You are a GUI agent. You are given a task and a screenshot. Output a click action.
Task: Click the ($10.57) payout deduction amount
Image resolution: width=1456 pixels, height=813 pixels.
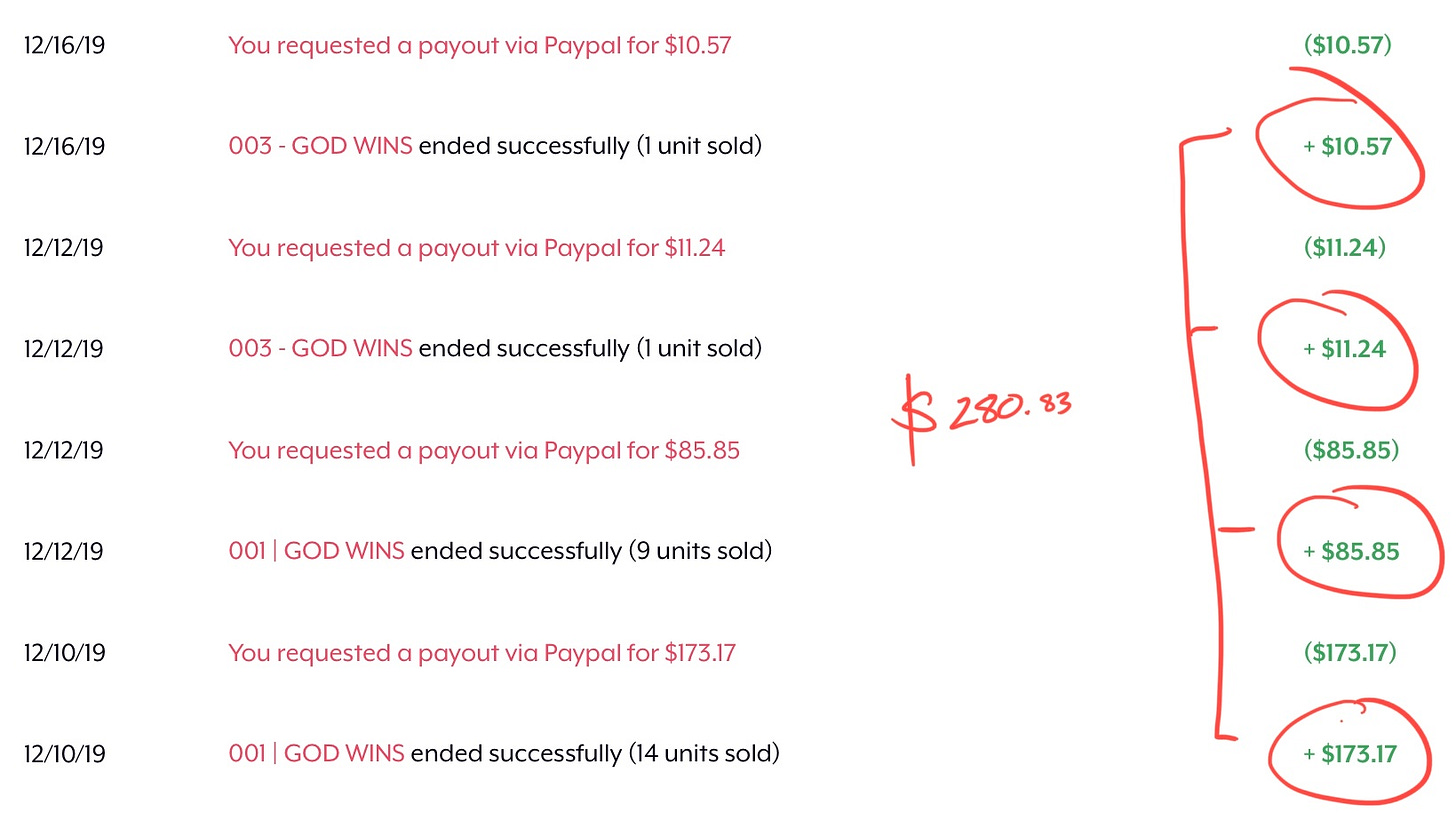1348,45
